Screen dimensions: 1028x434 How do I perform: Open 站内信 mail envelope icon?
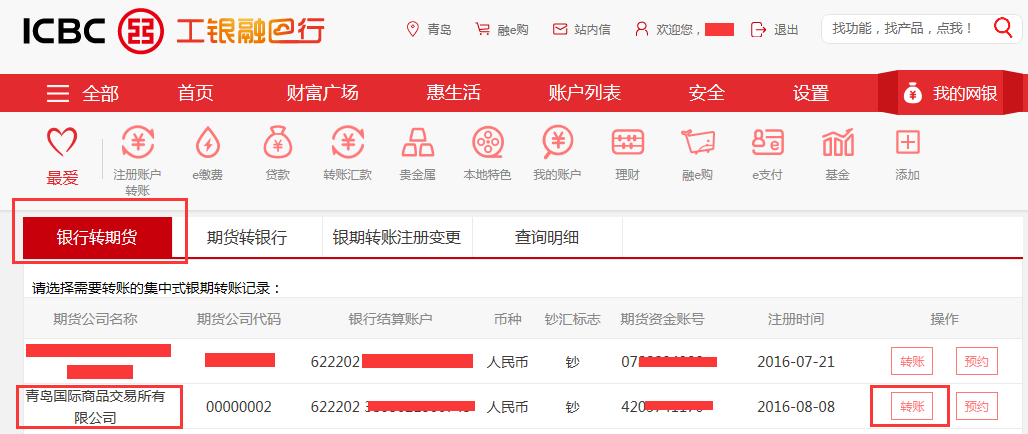pos(559,30)
